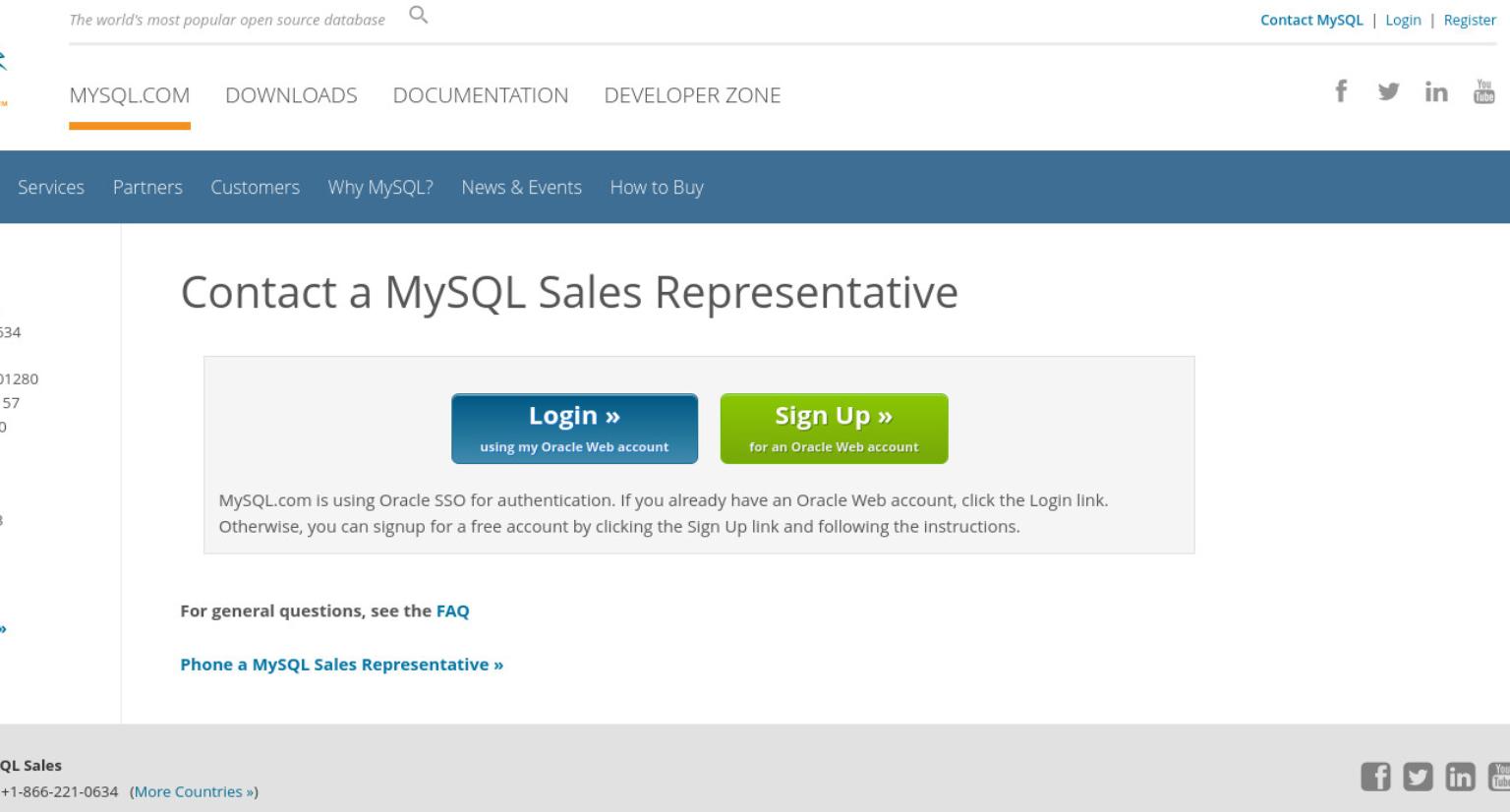Click the search magnifier icon
Viewport: 1510px width, 812px height.
tap(419, 15)
